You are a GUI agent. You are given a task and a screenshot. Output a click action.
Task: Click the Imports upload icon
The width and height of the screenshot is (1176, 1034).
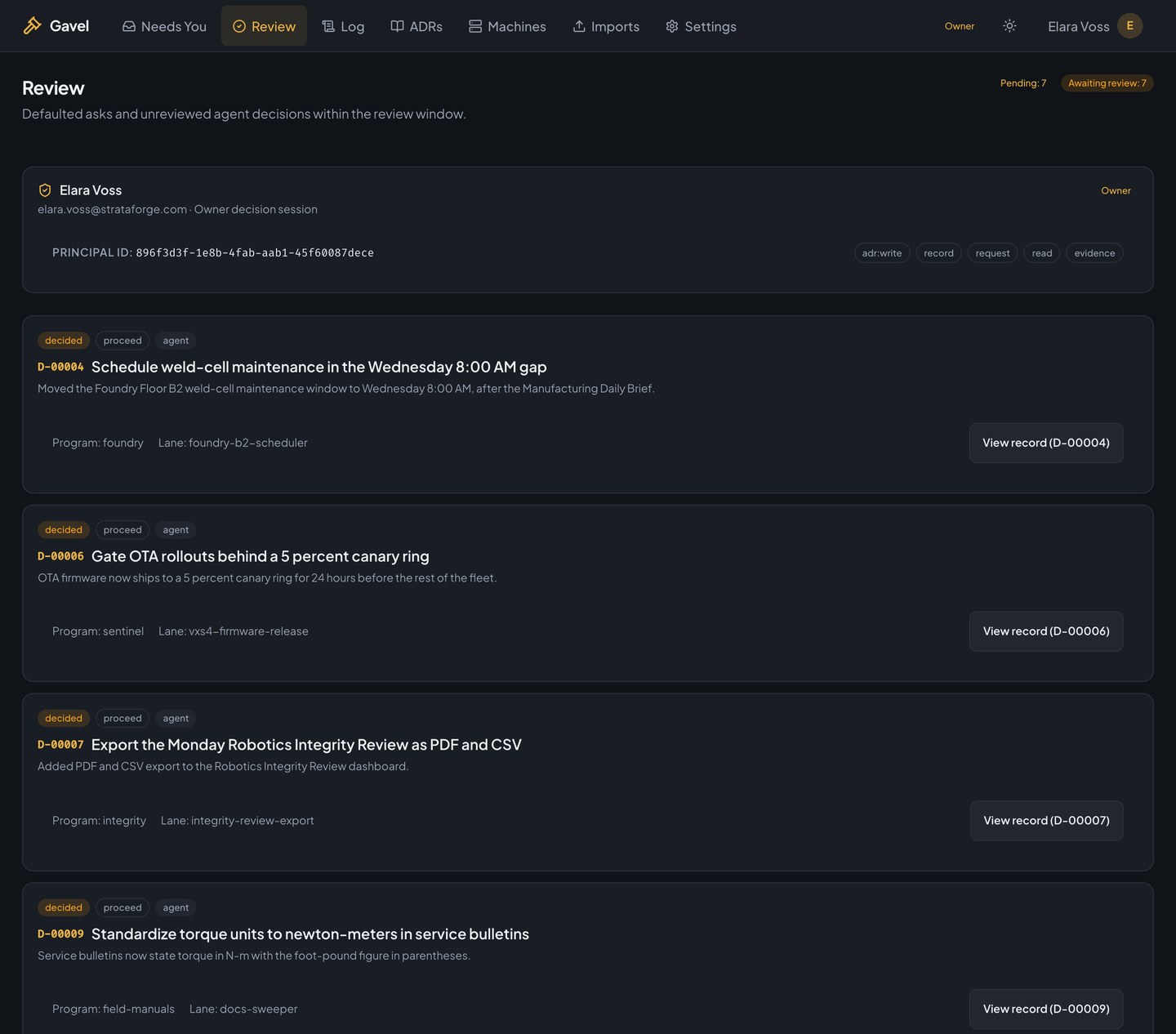tap(579, 26)
